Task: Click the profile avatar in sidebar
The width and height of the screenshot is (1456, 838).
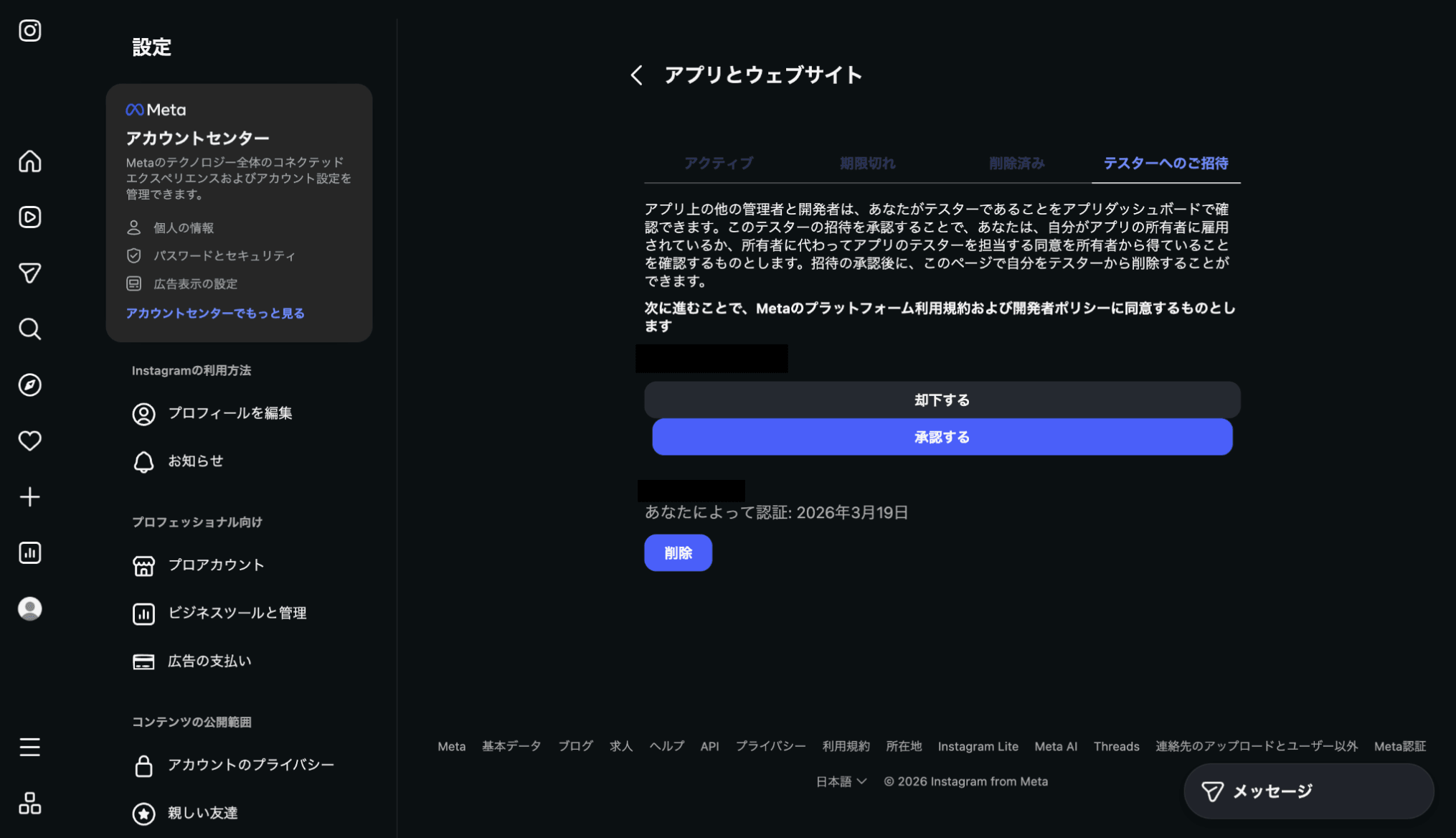Action: (x=29, y=608)
